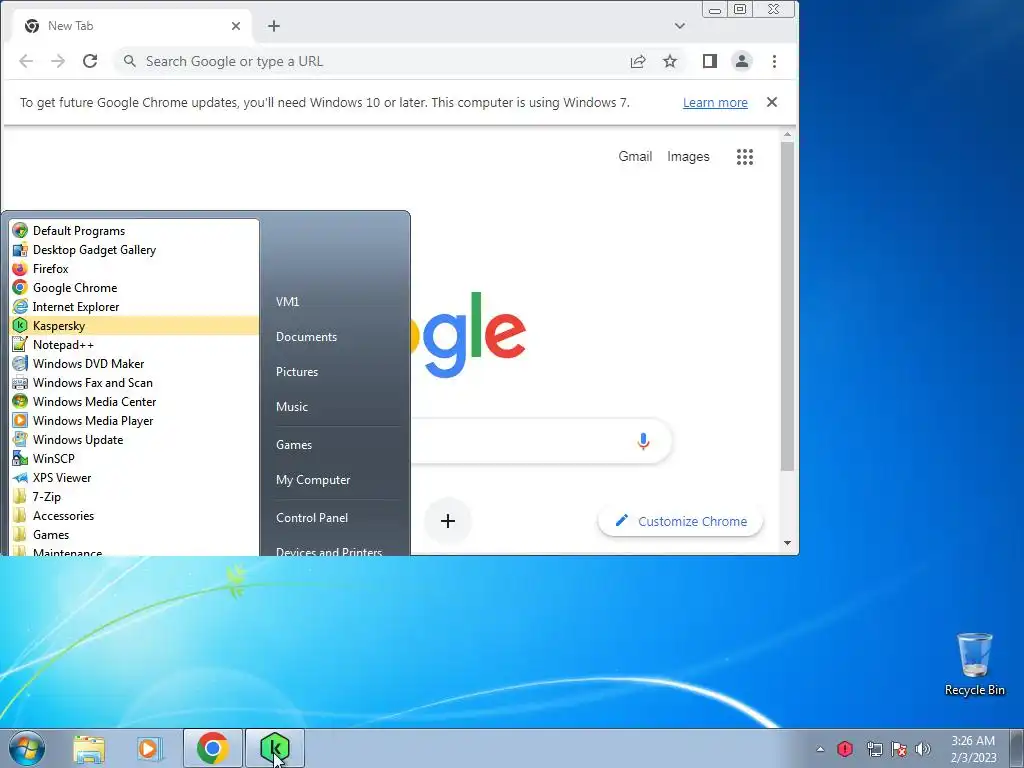Expand the Games folder in programs list
1024x768 pixels.
(134, 534)
